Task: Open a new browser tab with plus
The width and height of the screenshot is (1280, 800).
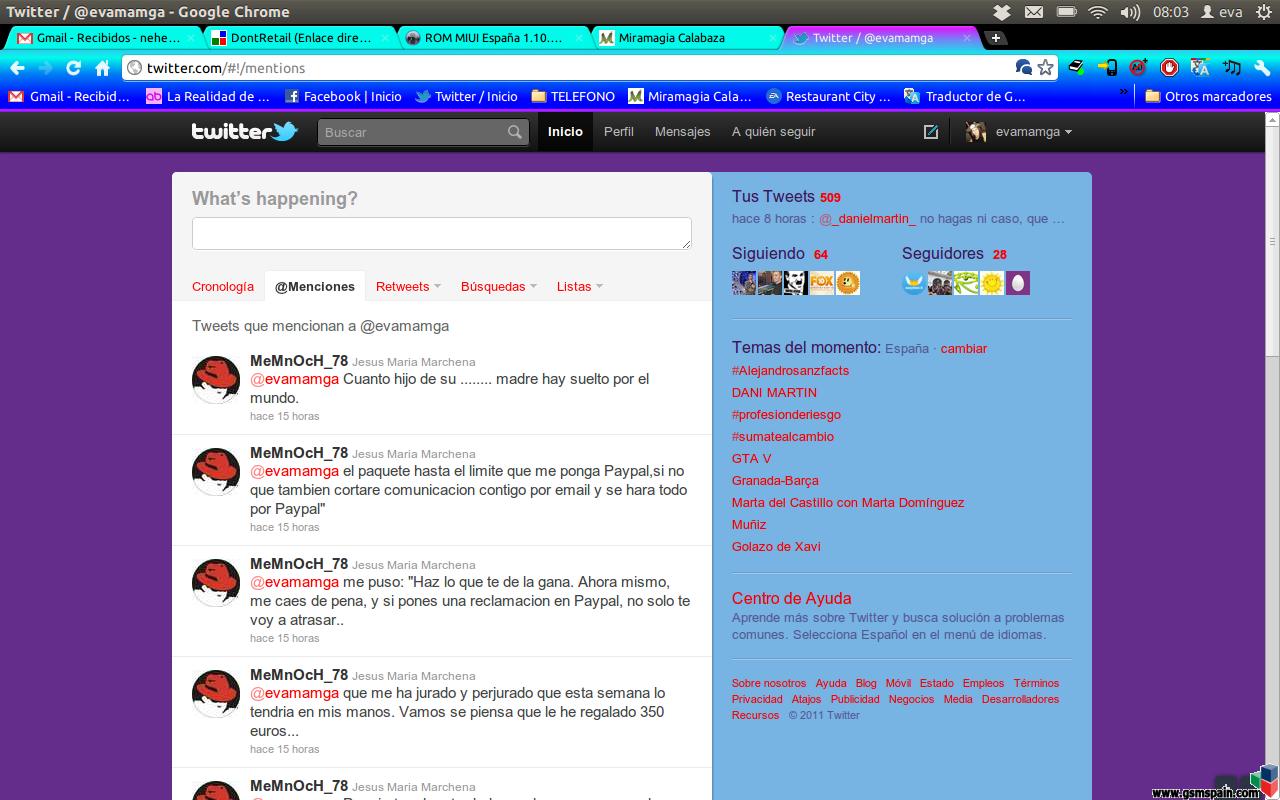Action: tap(995, 38)
